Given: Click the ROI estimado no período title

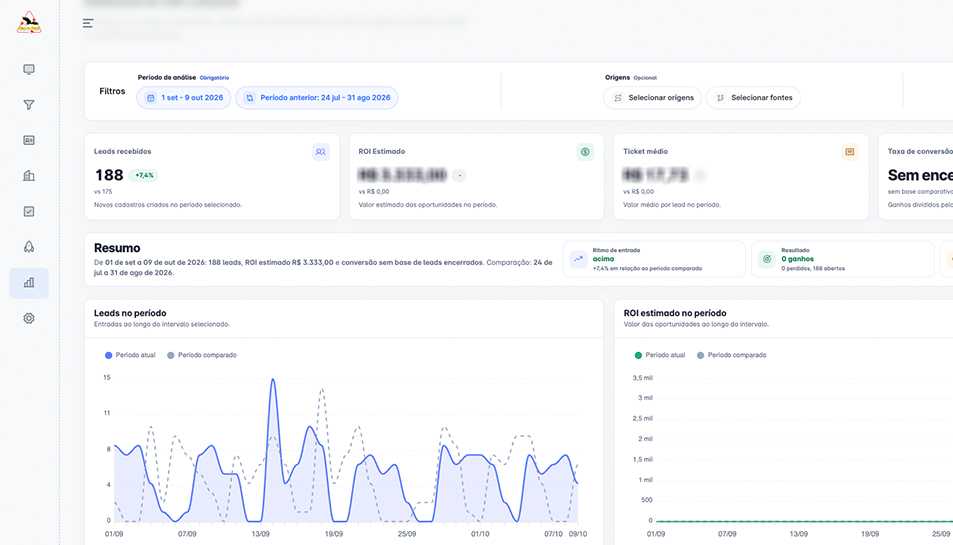Looking at the screenshot, I should coord(675,313).
